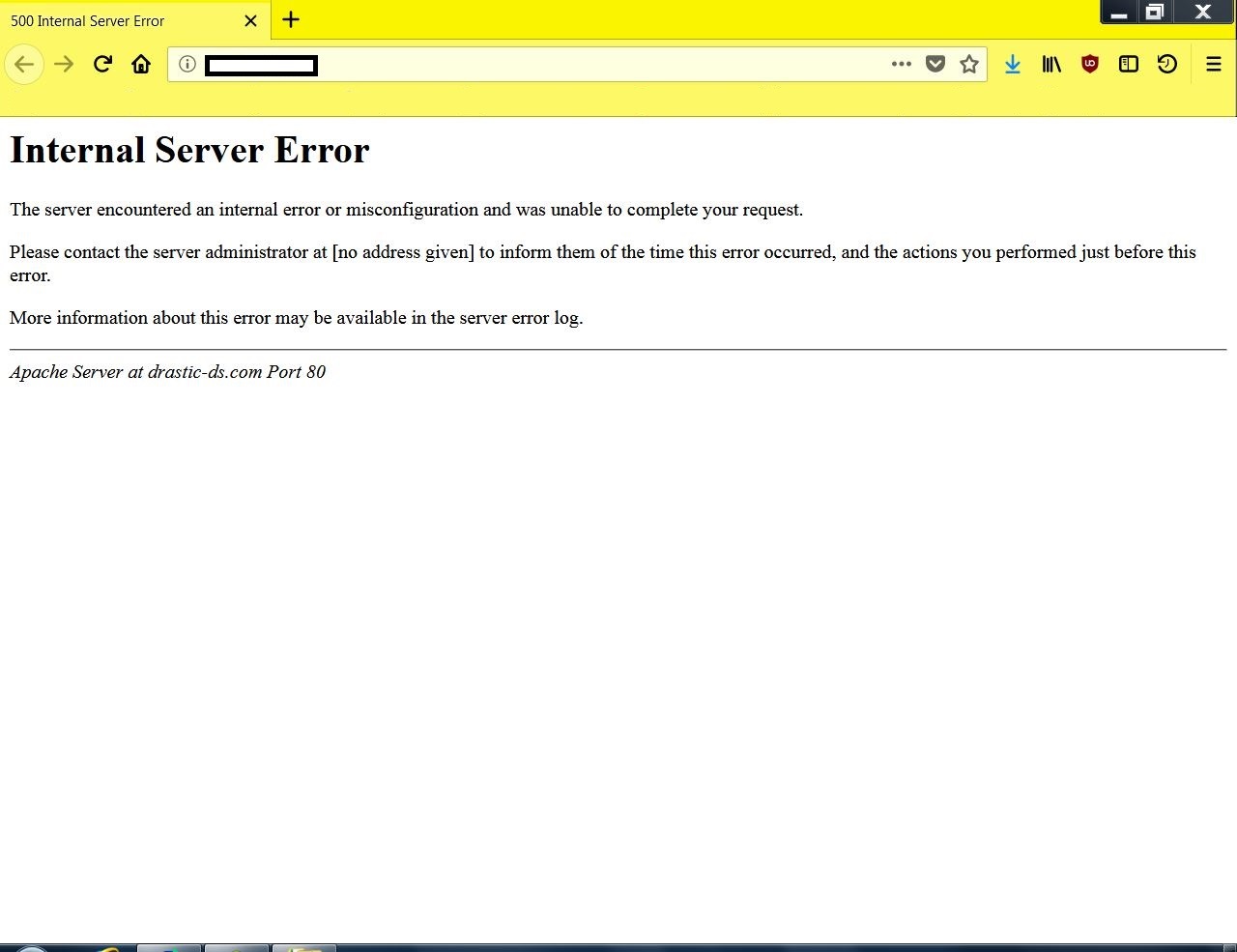Restore down the browser window
The width and height of the screenshot is (1237, 952).
click(1154, 13)
